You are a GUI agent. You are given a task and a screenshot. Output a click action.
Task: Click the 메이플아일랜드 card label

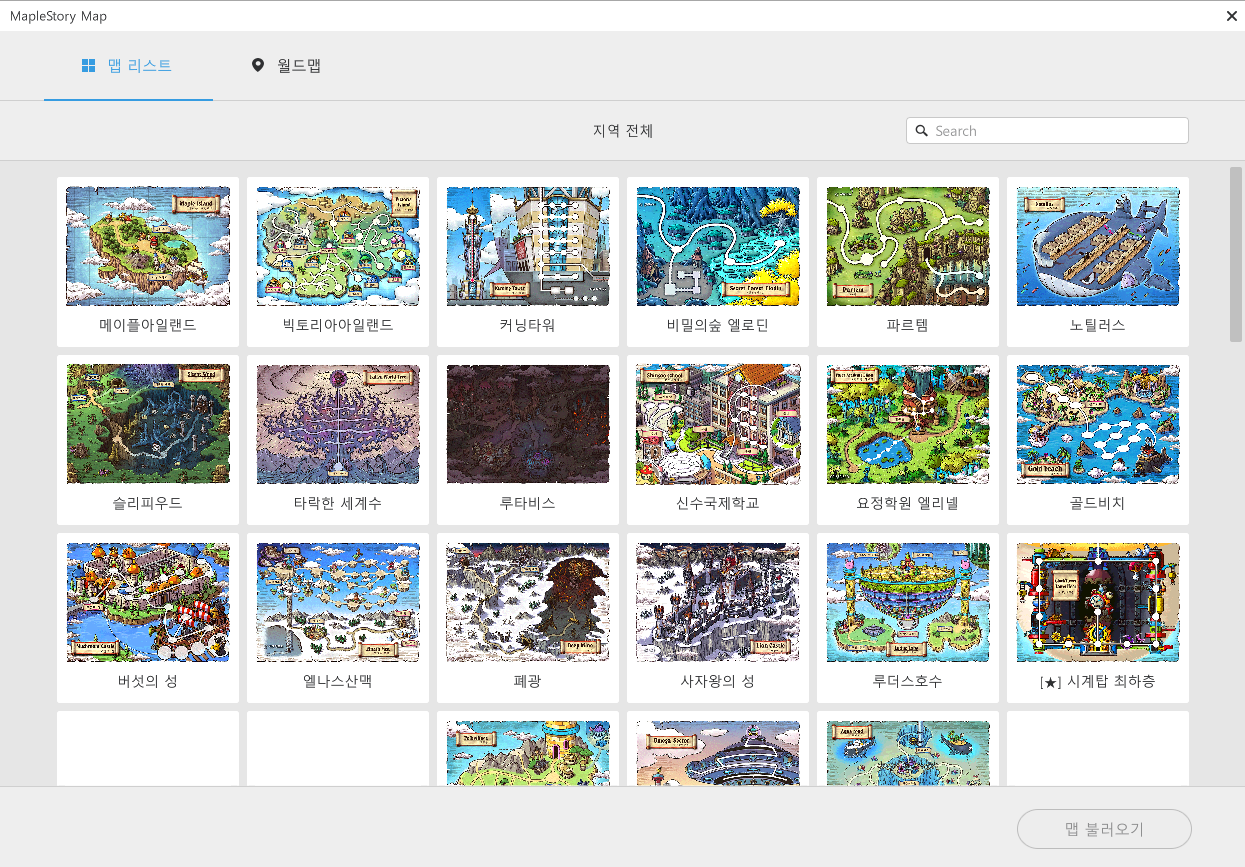click(x=148, y=325)
